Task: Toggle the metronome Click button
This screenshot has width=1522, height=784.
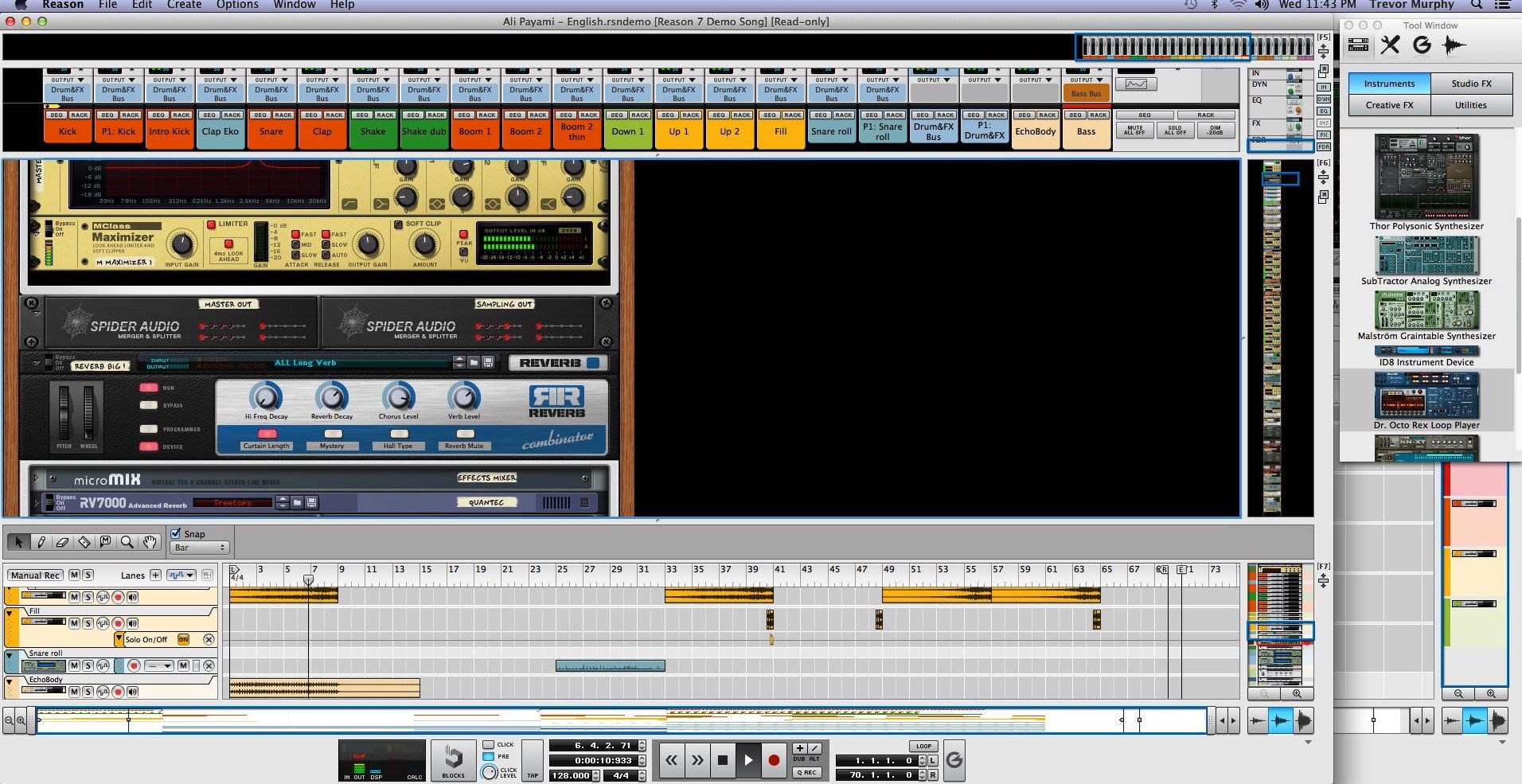Action: click(488, 745)
